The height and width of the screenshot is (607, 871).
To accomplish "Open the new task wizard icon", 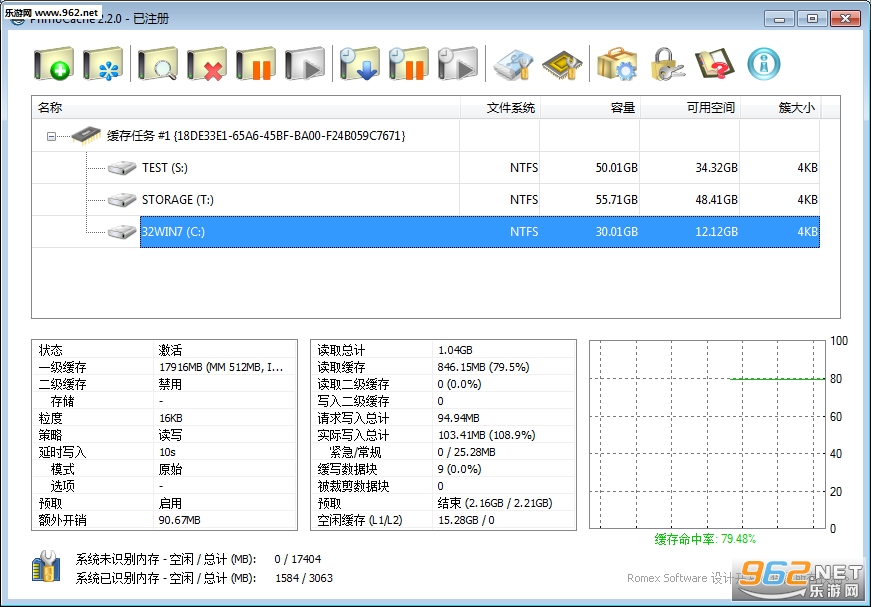I will [x=103, y=62].
